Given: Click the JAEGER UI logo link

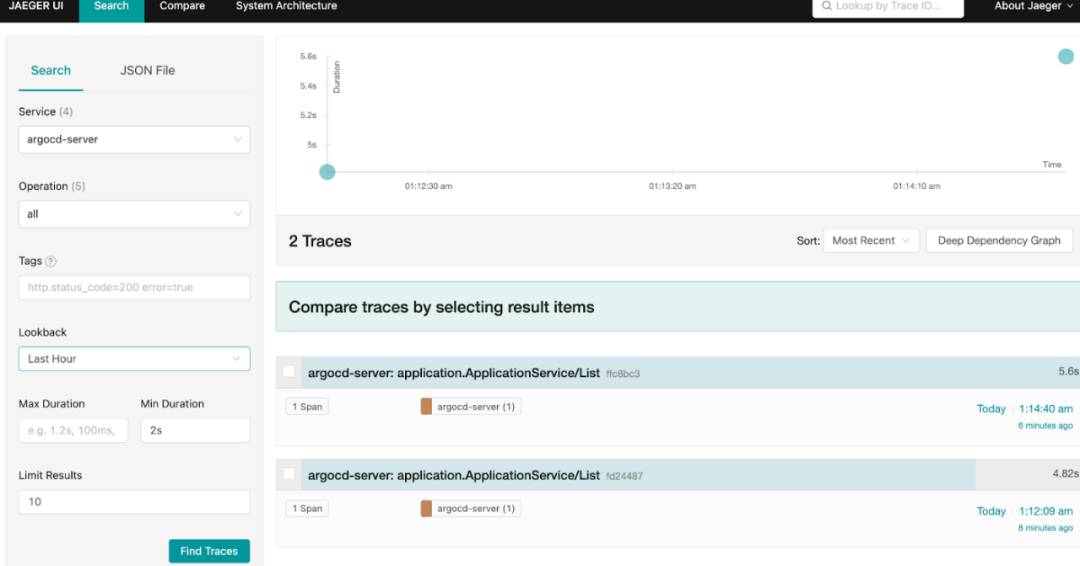Looking at the screenshot, I should pos(36,6).
